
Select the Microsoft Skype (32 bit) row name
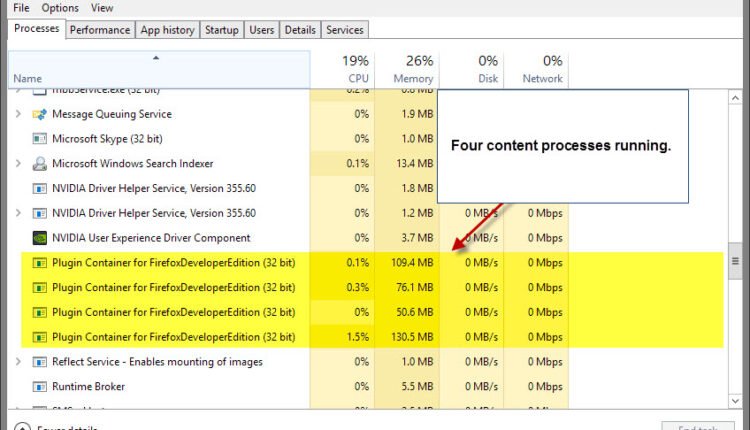pyautogui.click(x=107, y=139)
